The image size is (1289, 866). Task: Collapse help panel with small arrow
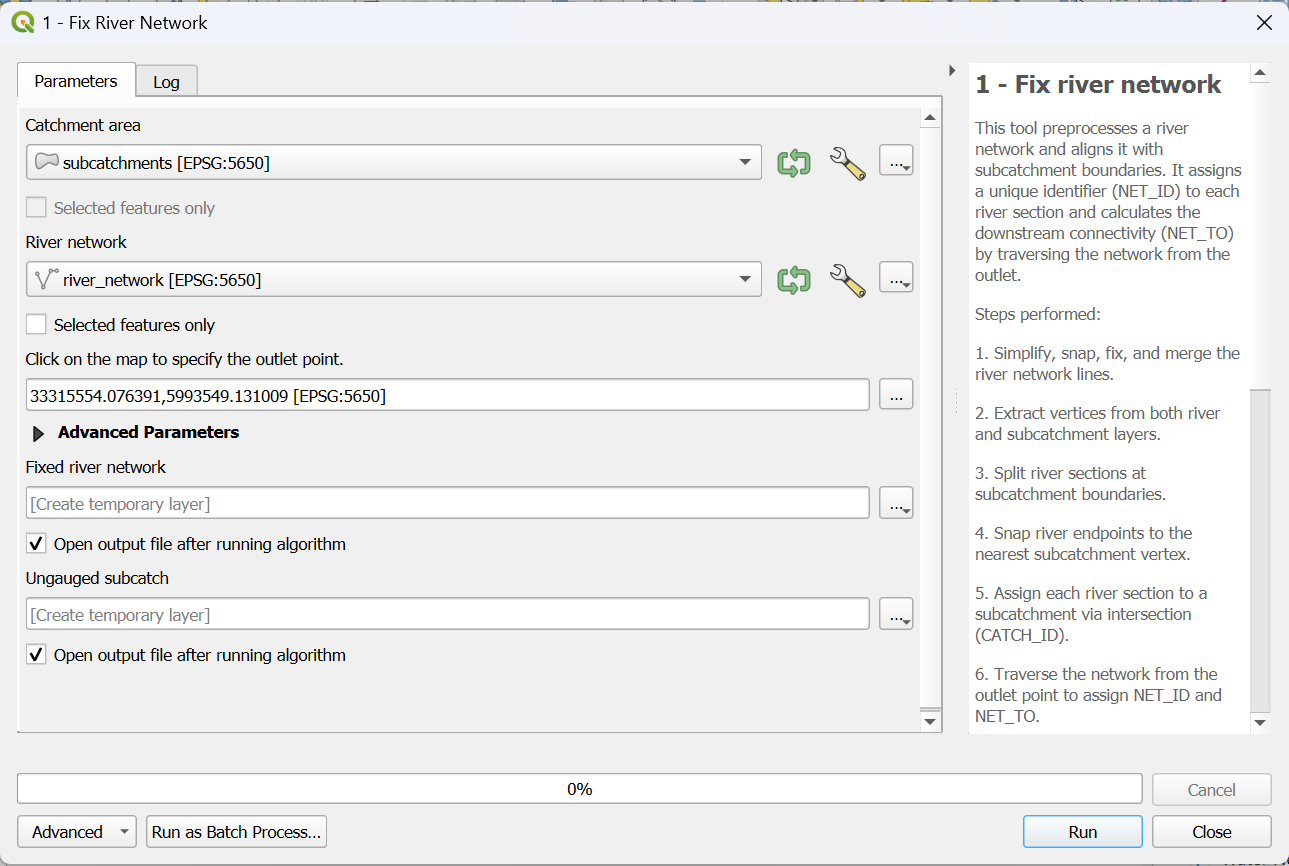951,70
